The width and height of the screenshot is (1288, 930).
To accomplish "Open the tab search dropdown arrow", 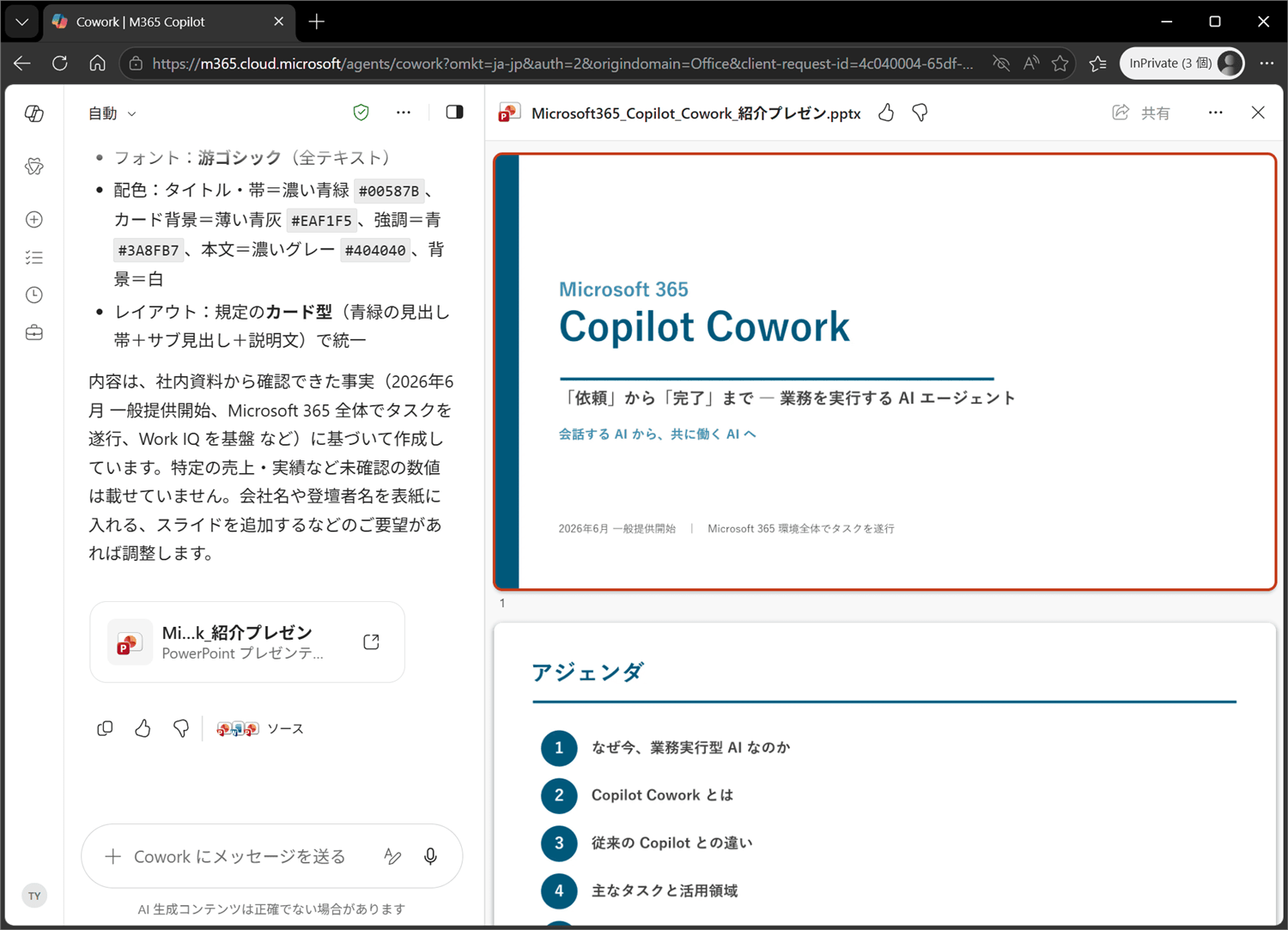I will tap(22, 21).
